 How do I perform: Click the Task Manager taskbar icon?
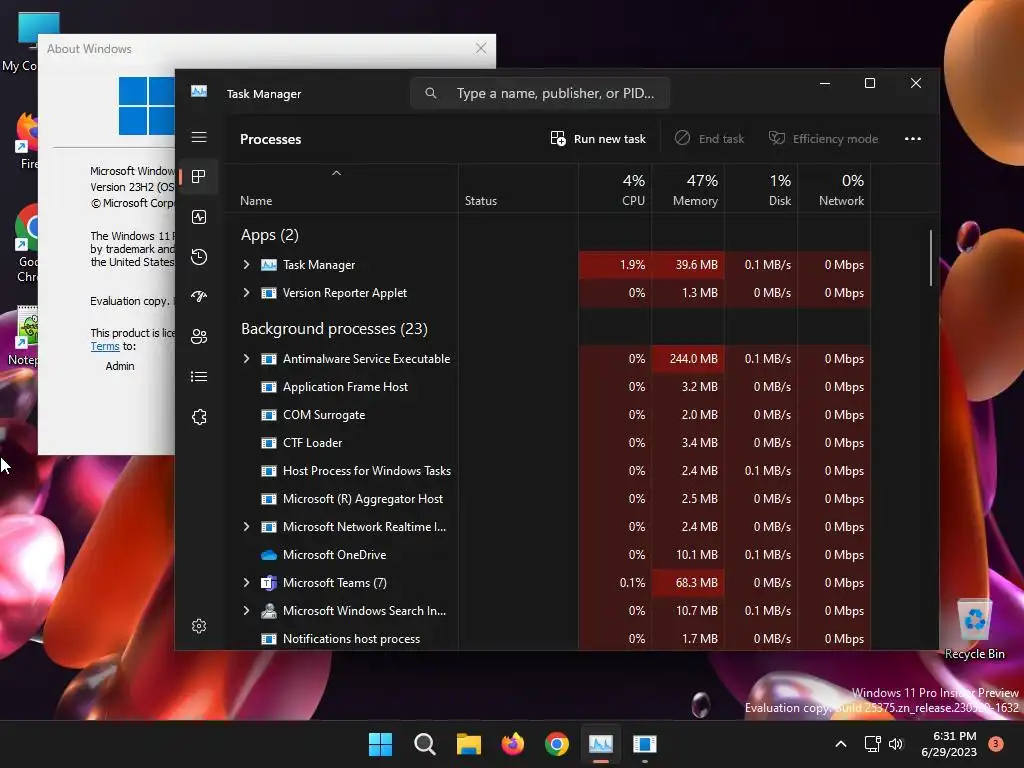[x=601, y=744]
